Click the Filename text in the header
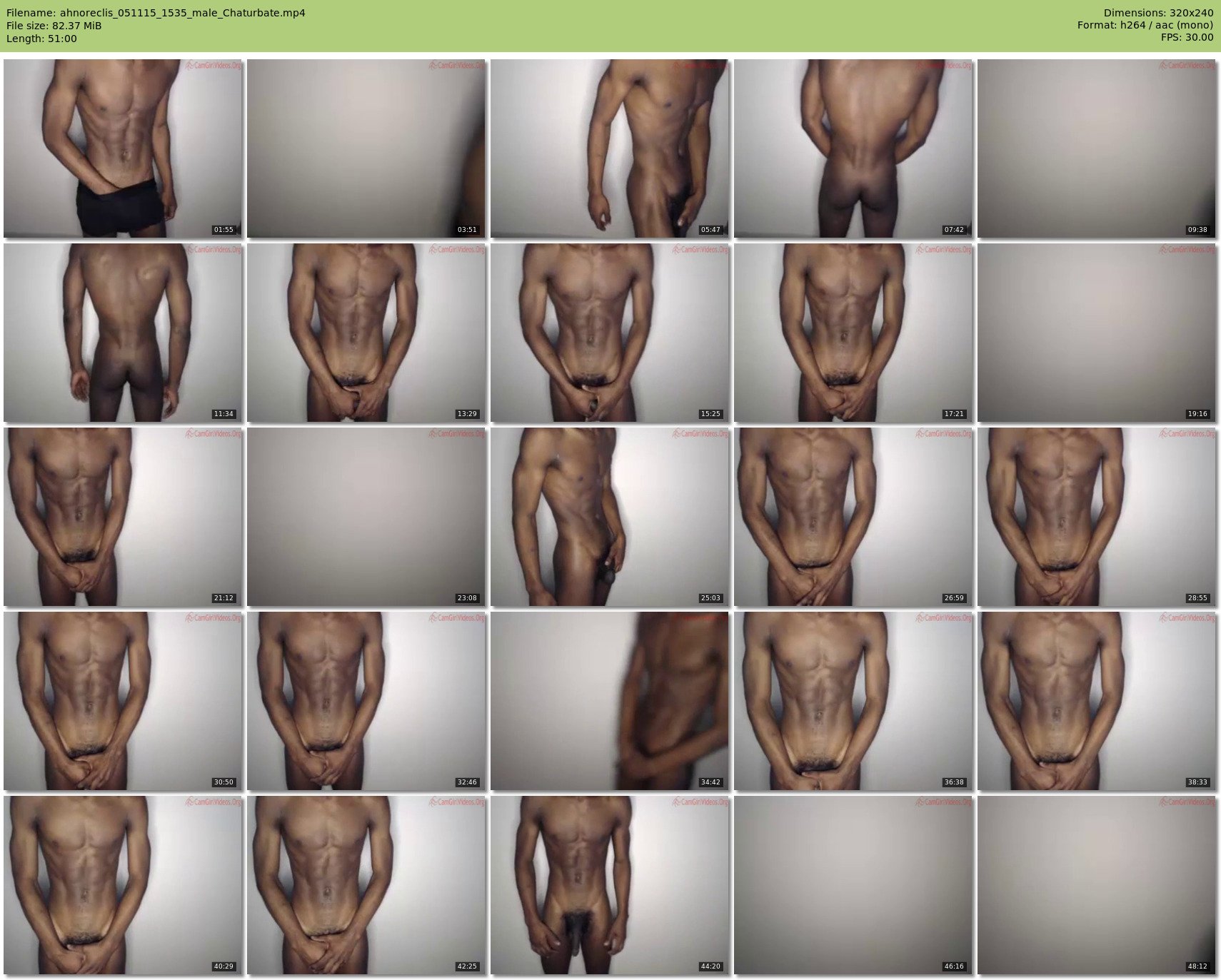 [156, 13]
